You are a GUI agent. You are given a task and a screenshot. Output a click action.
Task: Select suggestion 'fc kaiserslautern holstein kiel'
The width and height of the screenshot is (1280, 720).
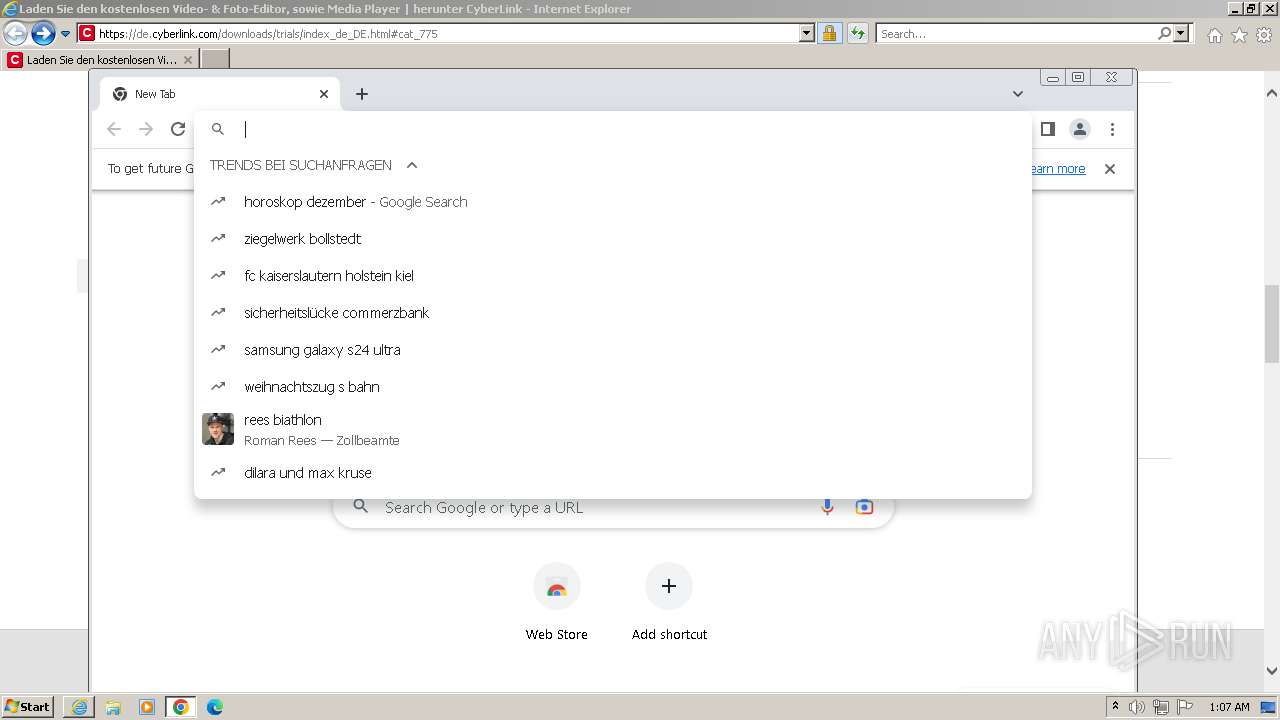point(613,276)
